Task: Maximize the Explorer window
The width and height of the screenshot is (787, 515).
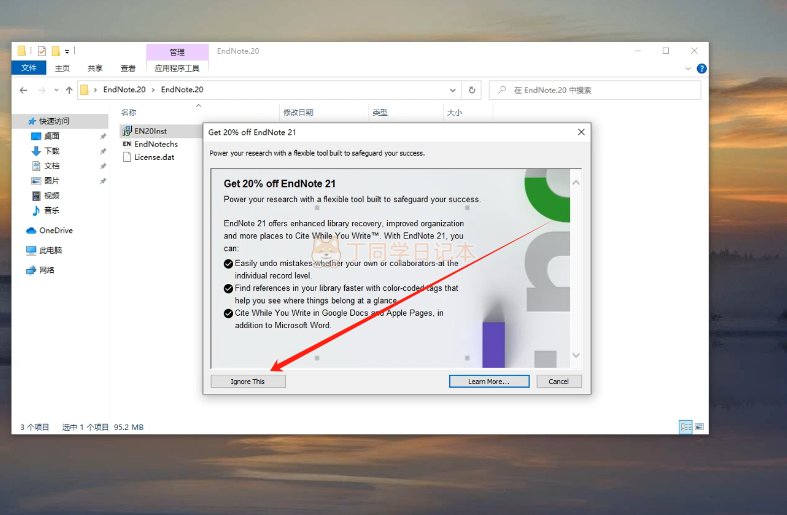Action: (x=666, y=51)
